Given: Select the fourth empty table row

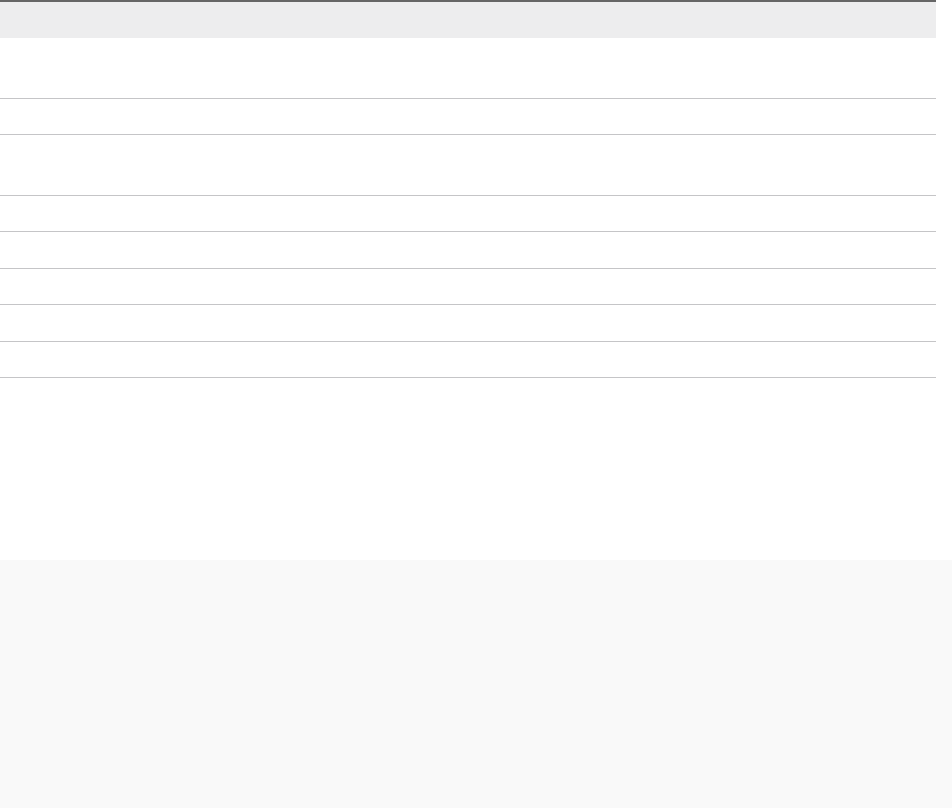Looking at the screenshot, I should click(x=468, y=213).
